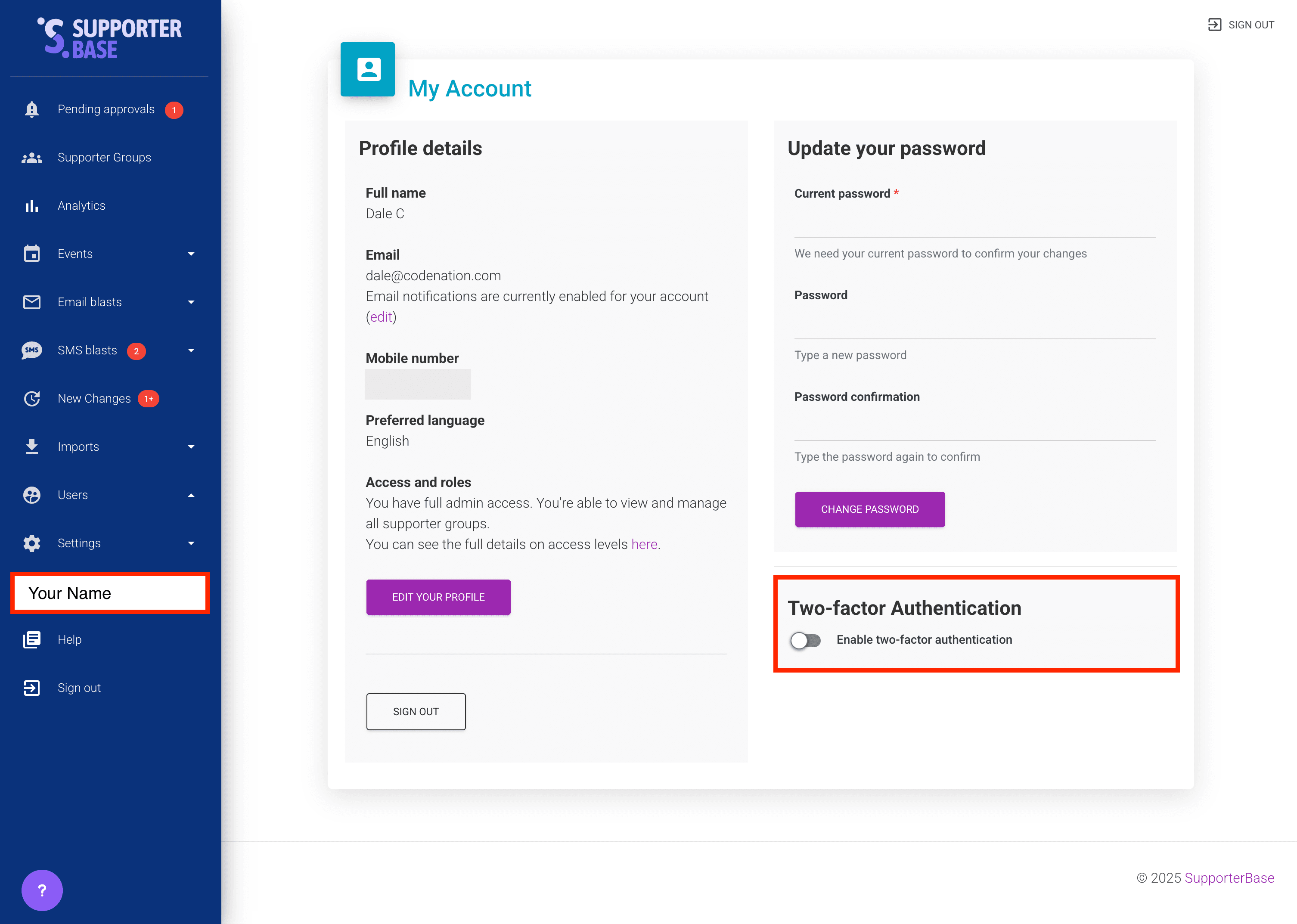Expand the Events submenu arrow
1297x924 pixels.
pyautogui.click(x=191, y=254)
